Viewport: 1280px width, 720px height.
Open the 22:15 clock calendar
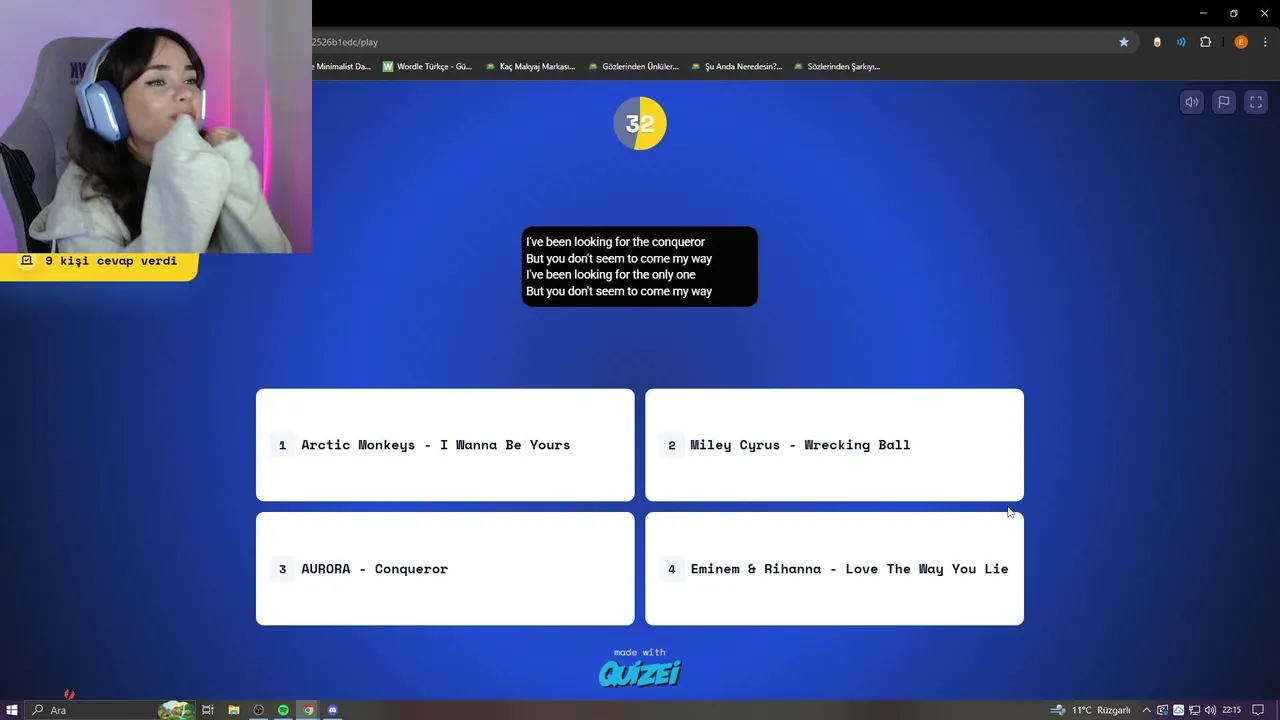point(1231,710)
